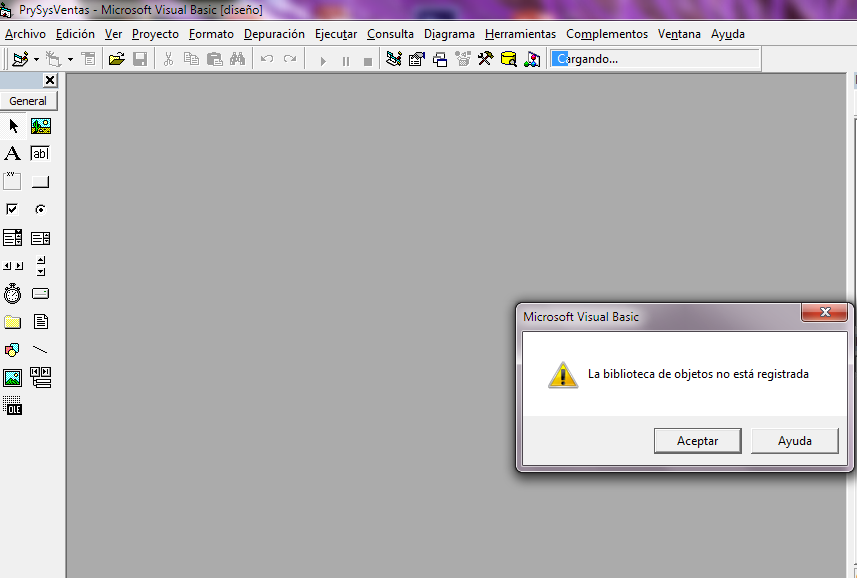This screenshot has height=578, width=857.
Task: Select the OptionButton control tool
Action: 40,209
